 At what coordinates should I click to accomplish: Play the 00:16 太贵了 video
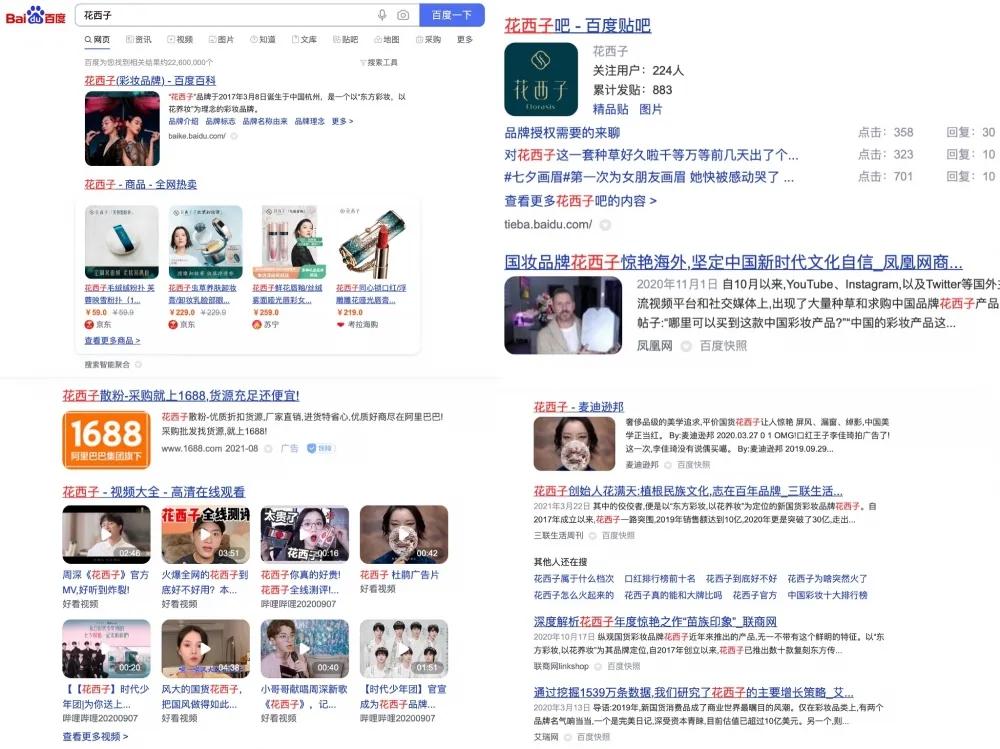(x=305, y=534)
